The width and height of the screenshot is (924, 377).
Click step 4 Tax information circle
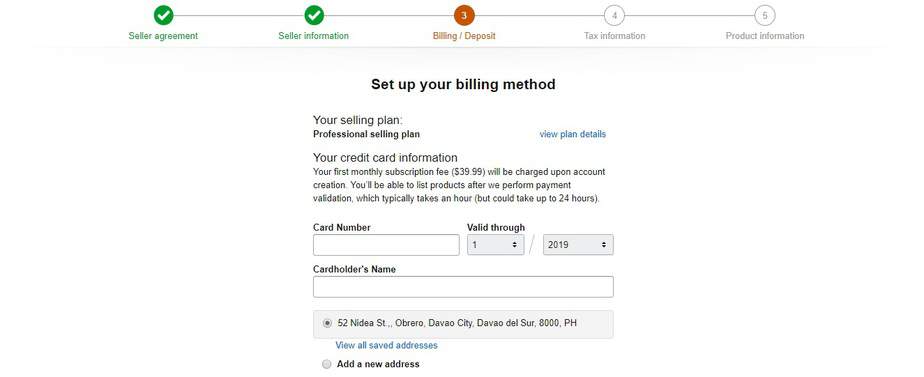point(615,16)
